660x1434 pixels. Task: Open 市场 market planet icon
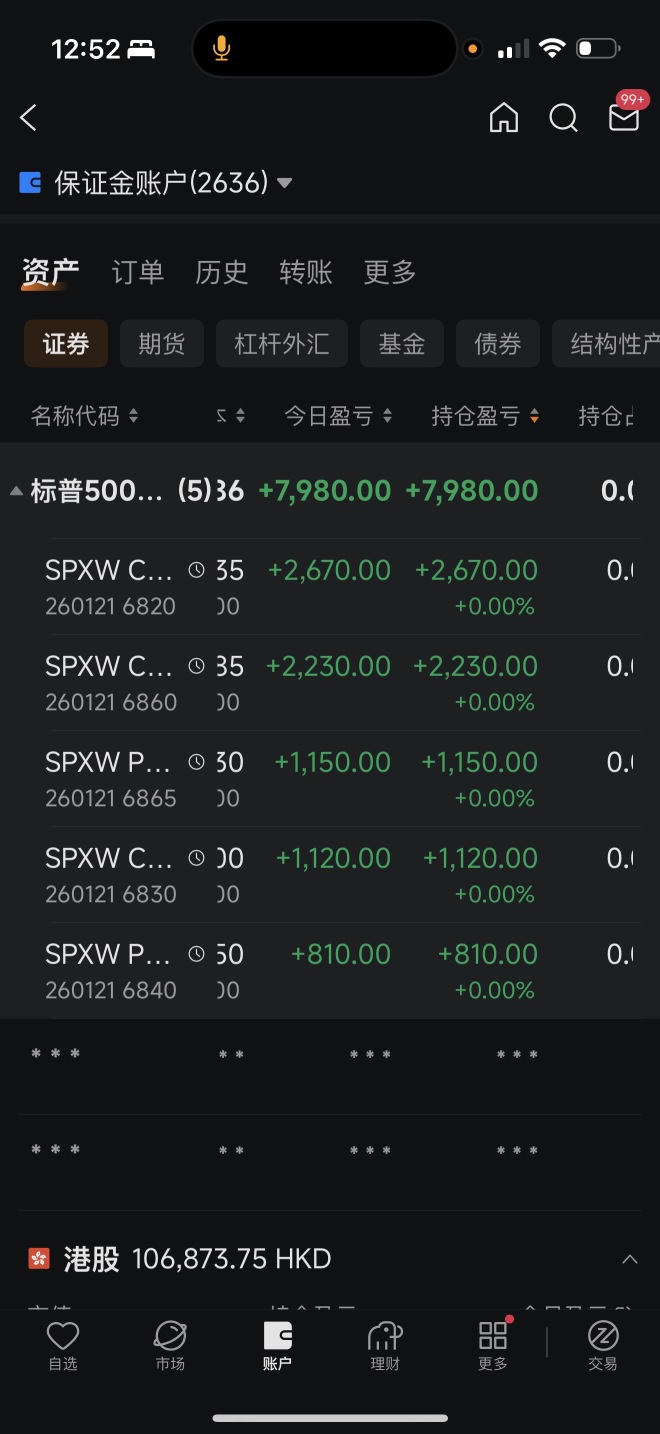(170, 1345)
